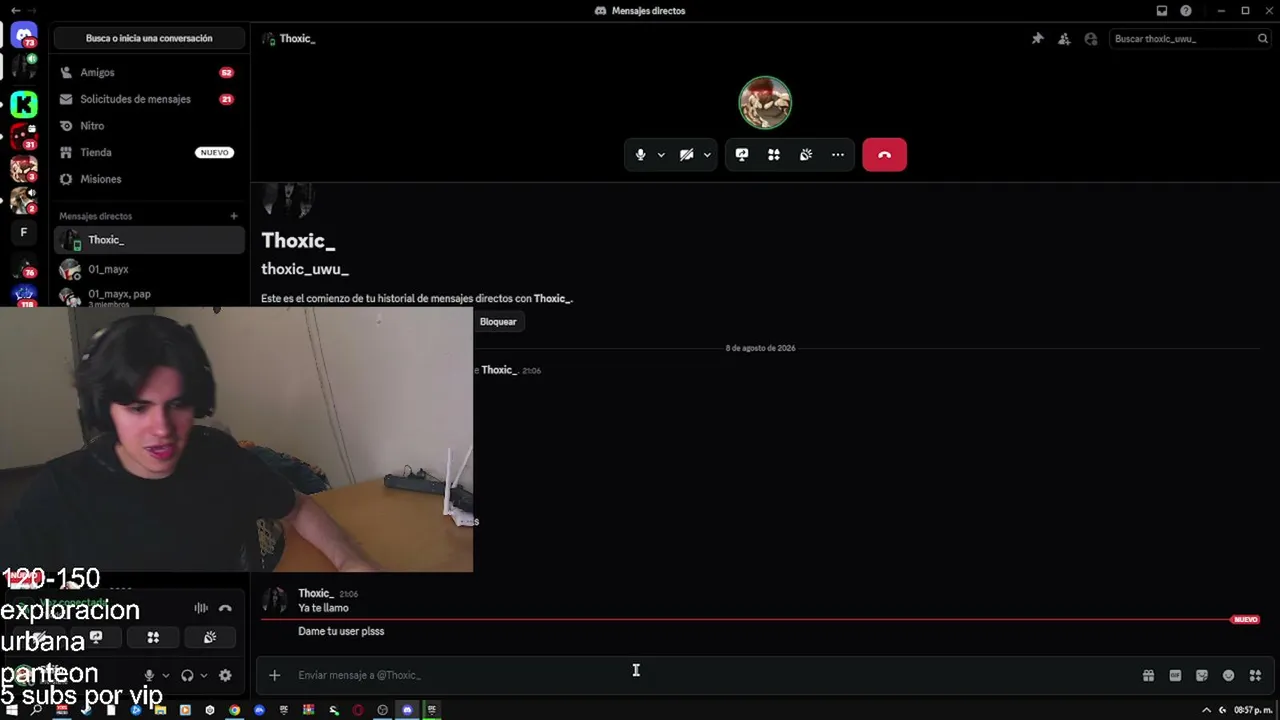Toggle deafen headphones in user panel

point(187,675)
